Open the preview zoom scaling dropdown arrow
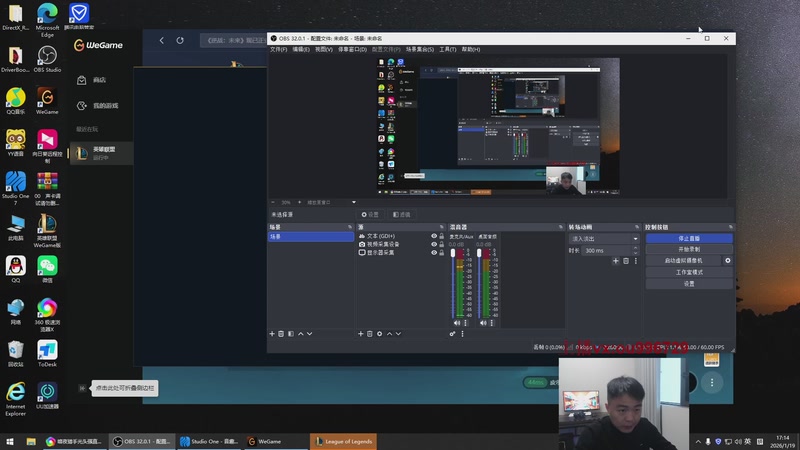The width and height of the screenshot is (800, 450). (354, 203)
